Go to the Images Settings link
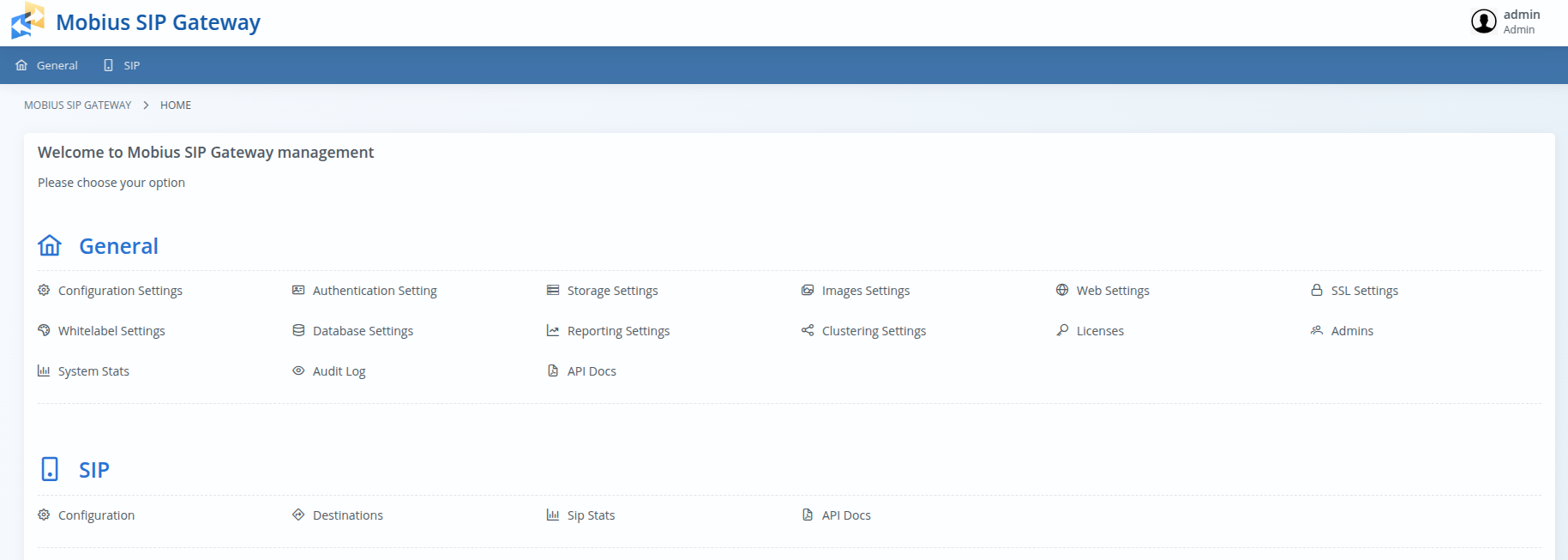1568x560 pixels. coord(866,291)
